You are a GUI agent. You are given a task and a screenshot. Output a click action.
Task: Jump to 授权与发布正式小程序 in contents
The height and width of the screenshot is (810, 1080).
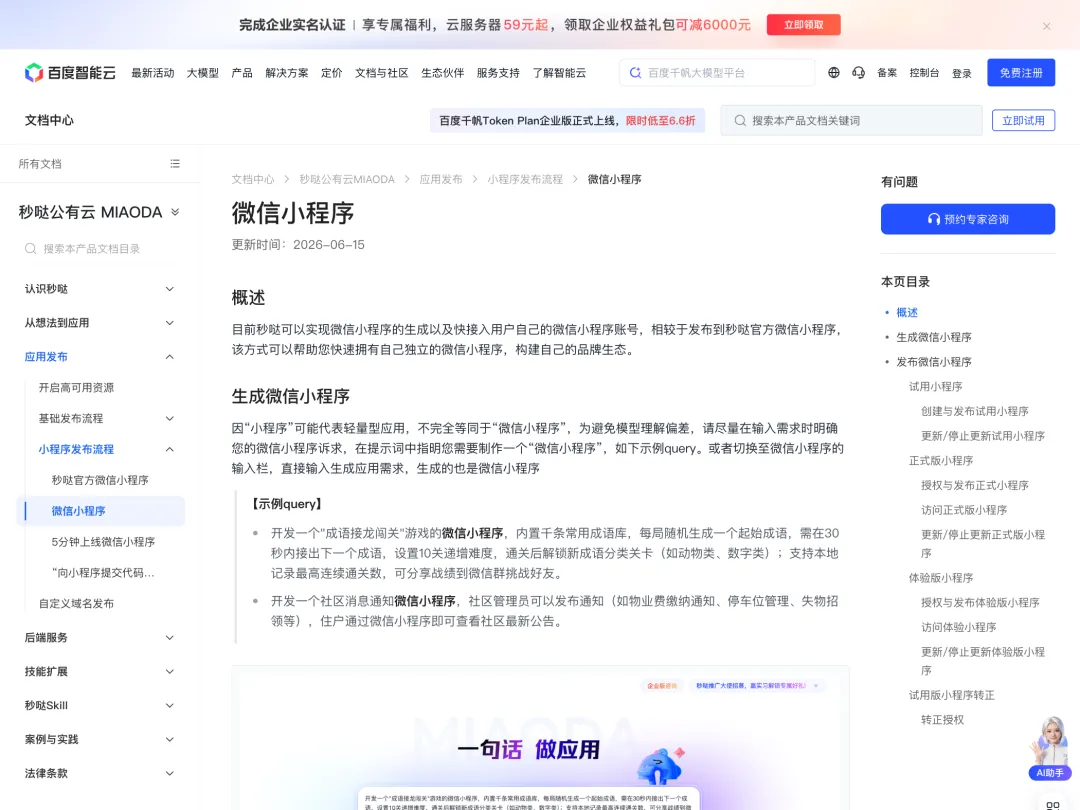pos(975,486)
